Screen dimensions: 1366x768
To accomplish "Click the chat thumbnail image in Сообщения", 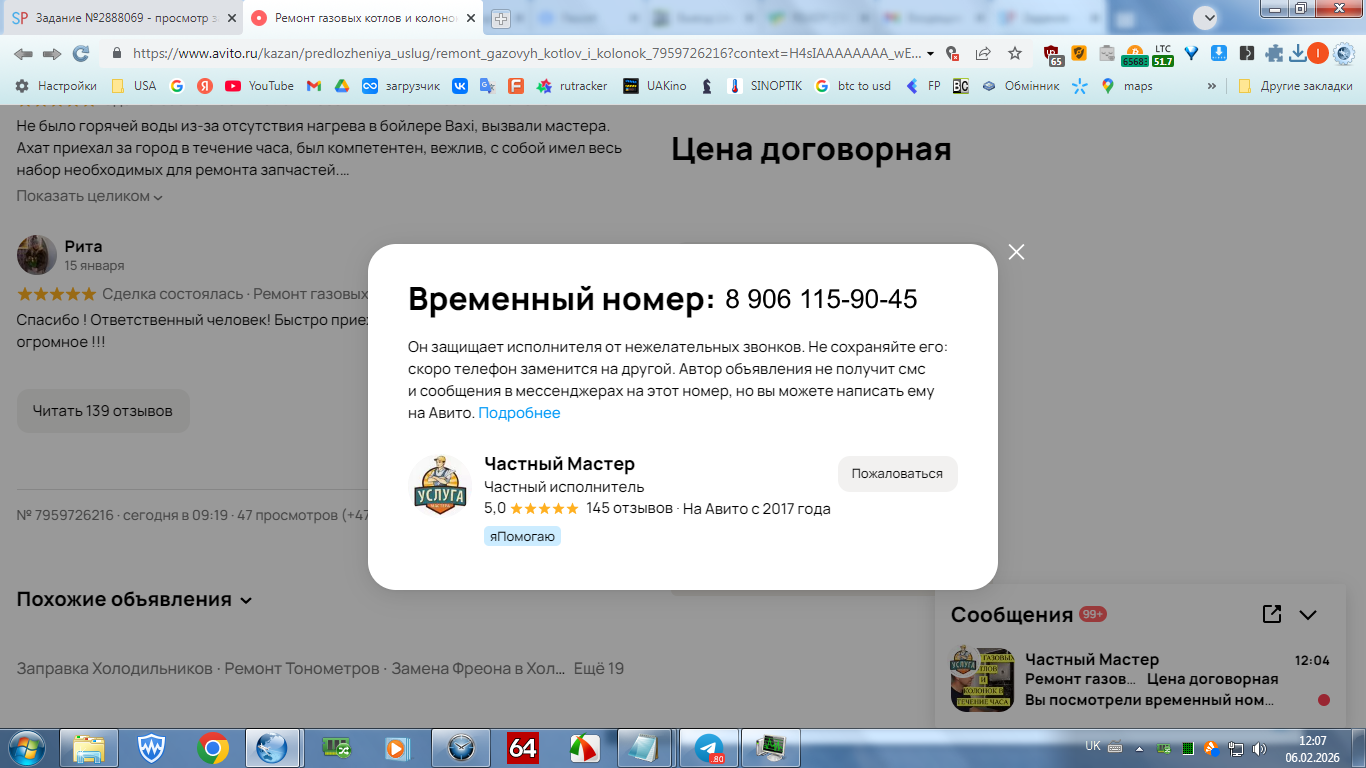I will [x=982, y=680].
